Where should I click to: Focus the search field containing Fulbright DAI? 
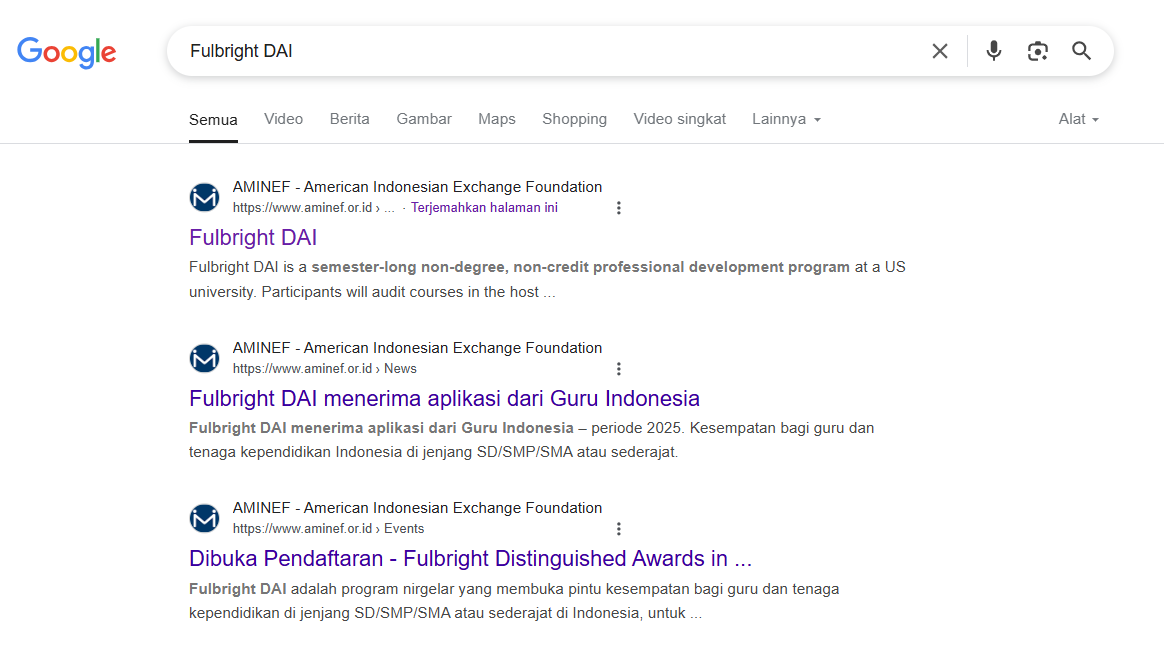pos(549,51)
